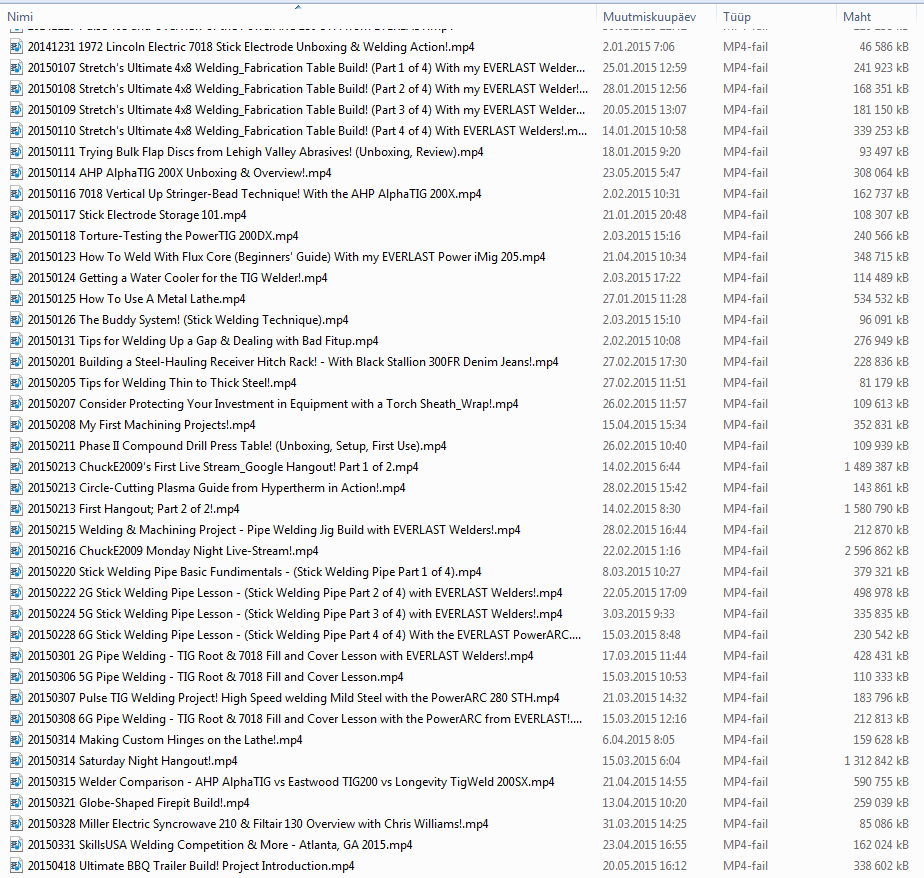Select Welder Comparison AHP AlphaTIG vs Eastwood file
924x878 pixels.
[x=291, y=782]
